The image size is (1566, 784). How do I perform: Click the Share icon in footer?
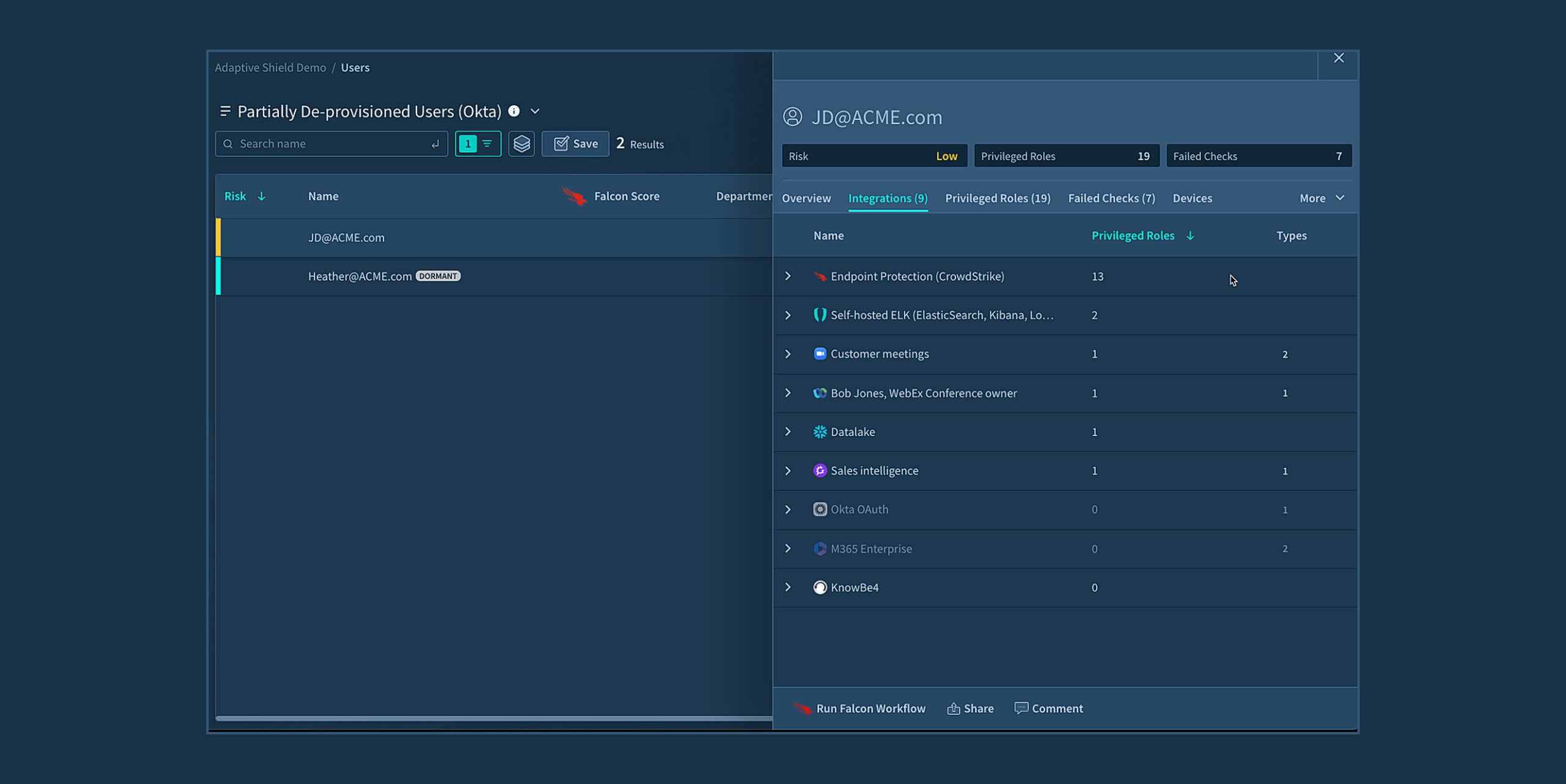coord(953,708)
